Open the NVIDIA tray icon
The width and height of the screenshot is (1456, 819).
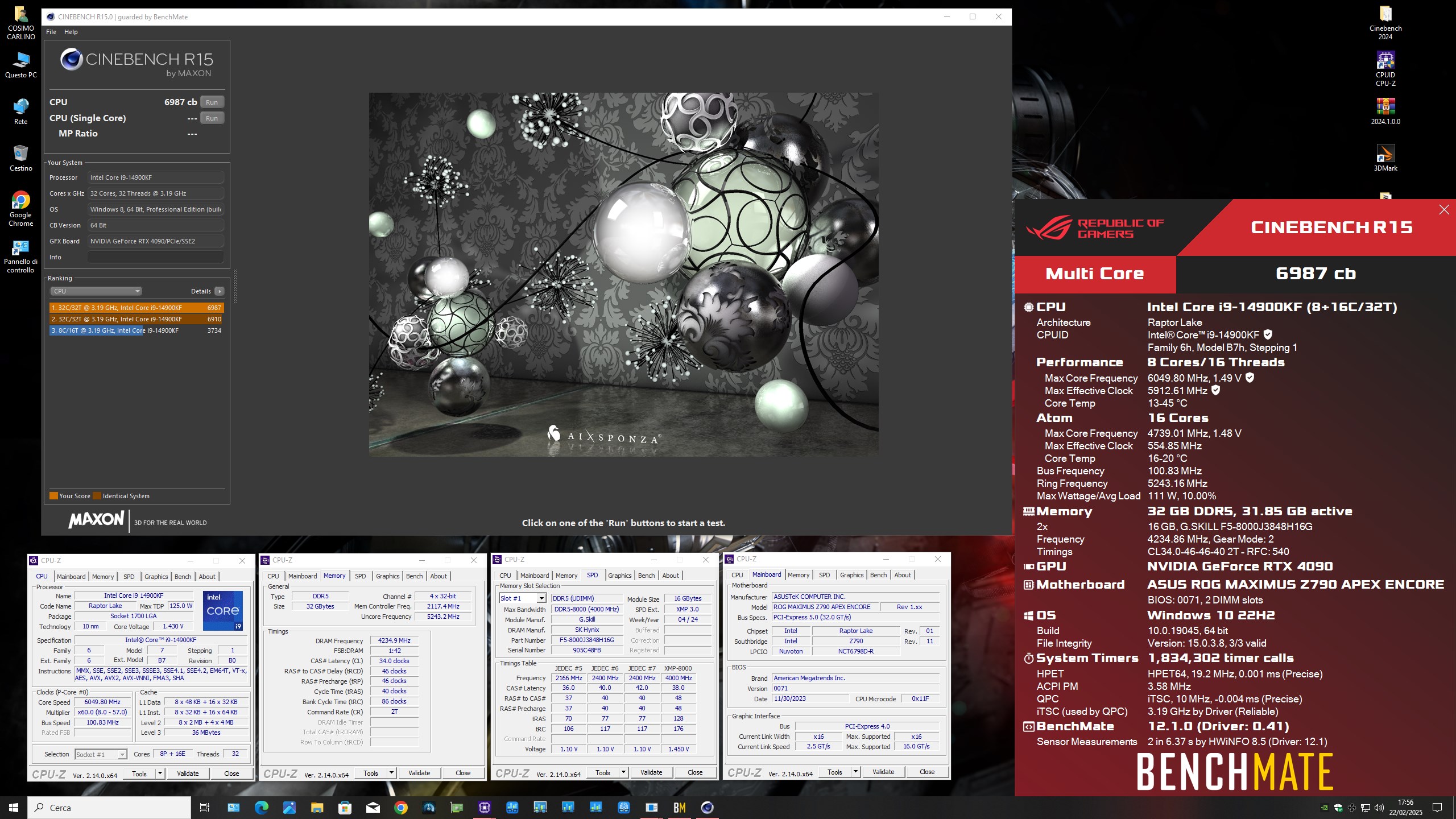click(1324, 808)
